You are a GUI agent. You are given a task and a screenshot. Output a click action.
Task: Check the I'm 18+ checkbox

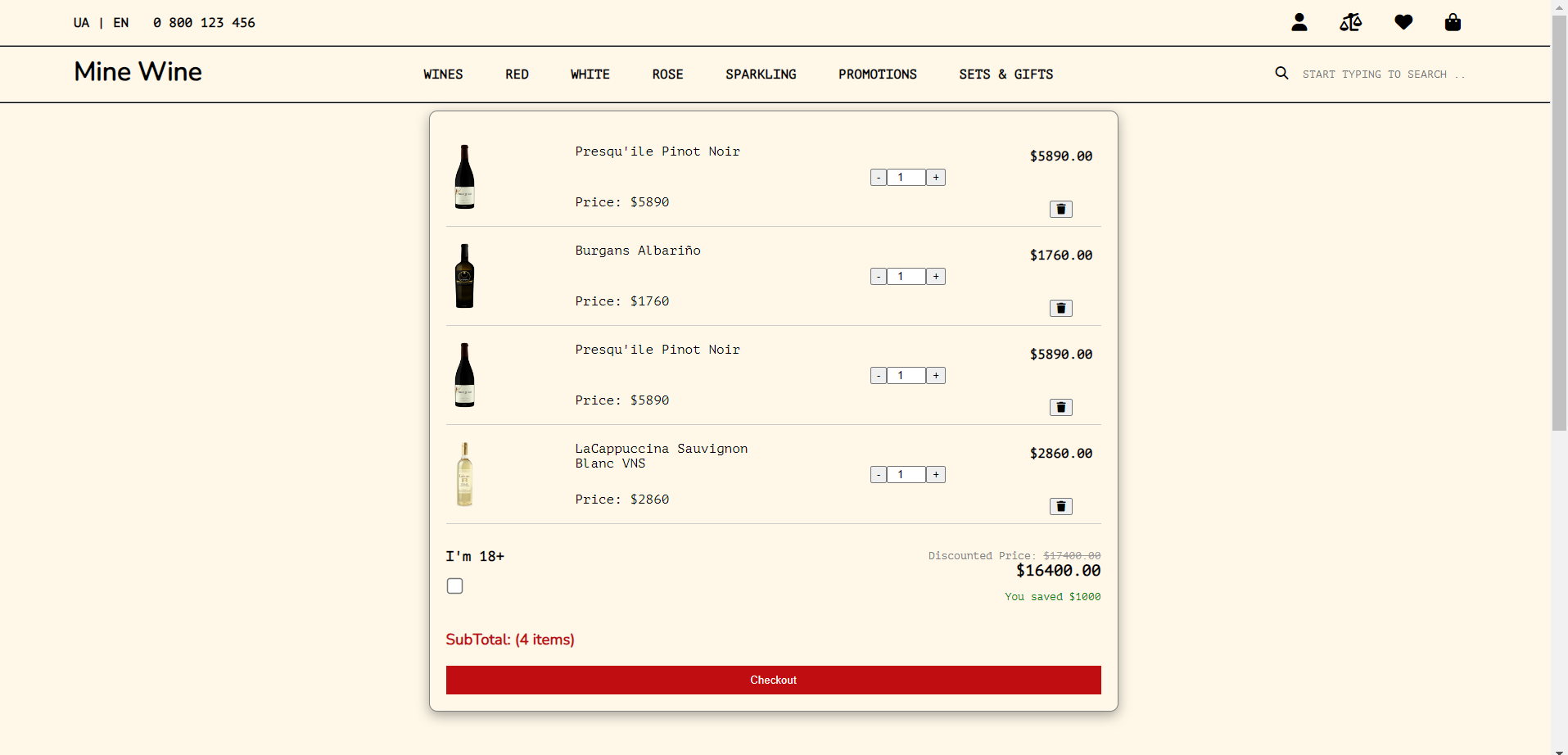(x=454, y=585)
